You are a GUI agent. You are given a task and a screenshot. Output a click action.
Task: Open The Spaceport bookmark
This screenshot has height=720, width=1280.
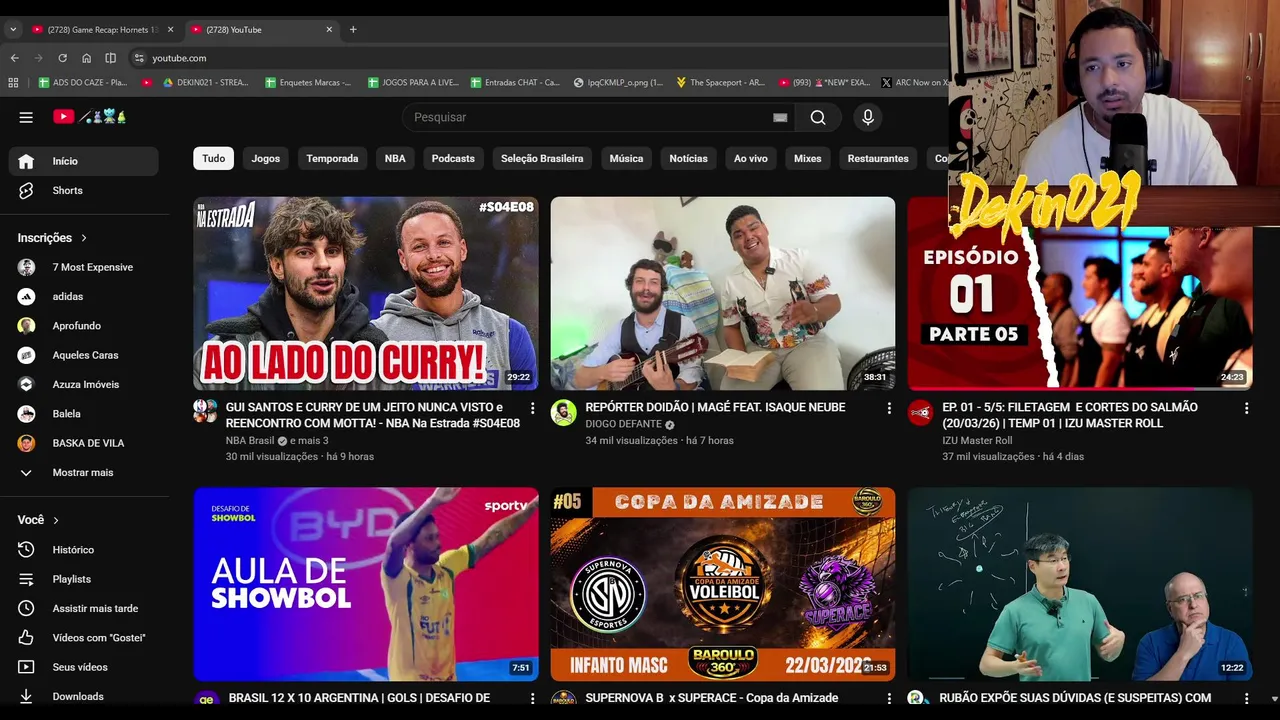pos(720,83)
